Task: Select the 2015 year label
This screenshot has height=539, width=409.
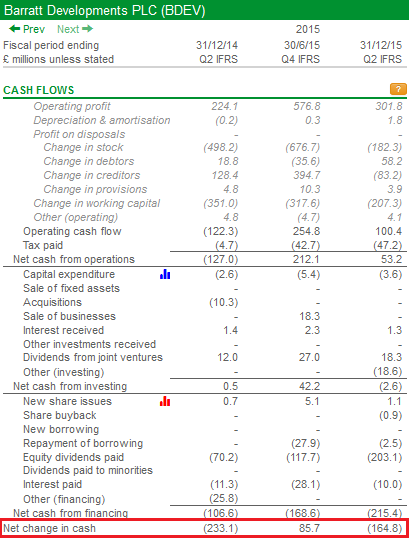Action: pos(308,29)
